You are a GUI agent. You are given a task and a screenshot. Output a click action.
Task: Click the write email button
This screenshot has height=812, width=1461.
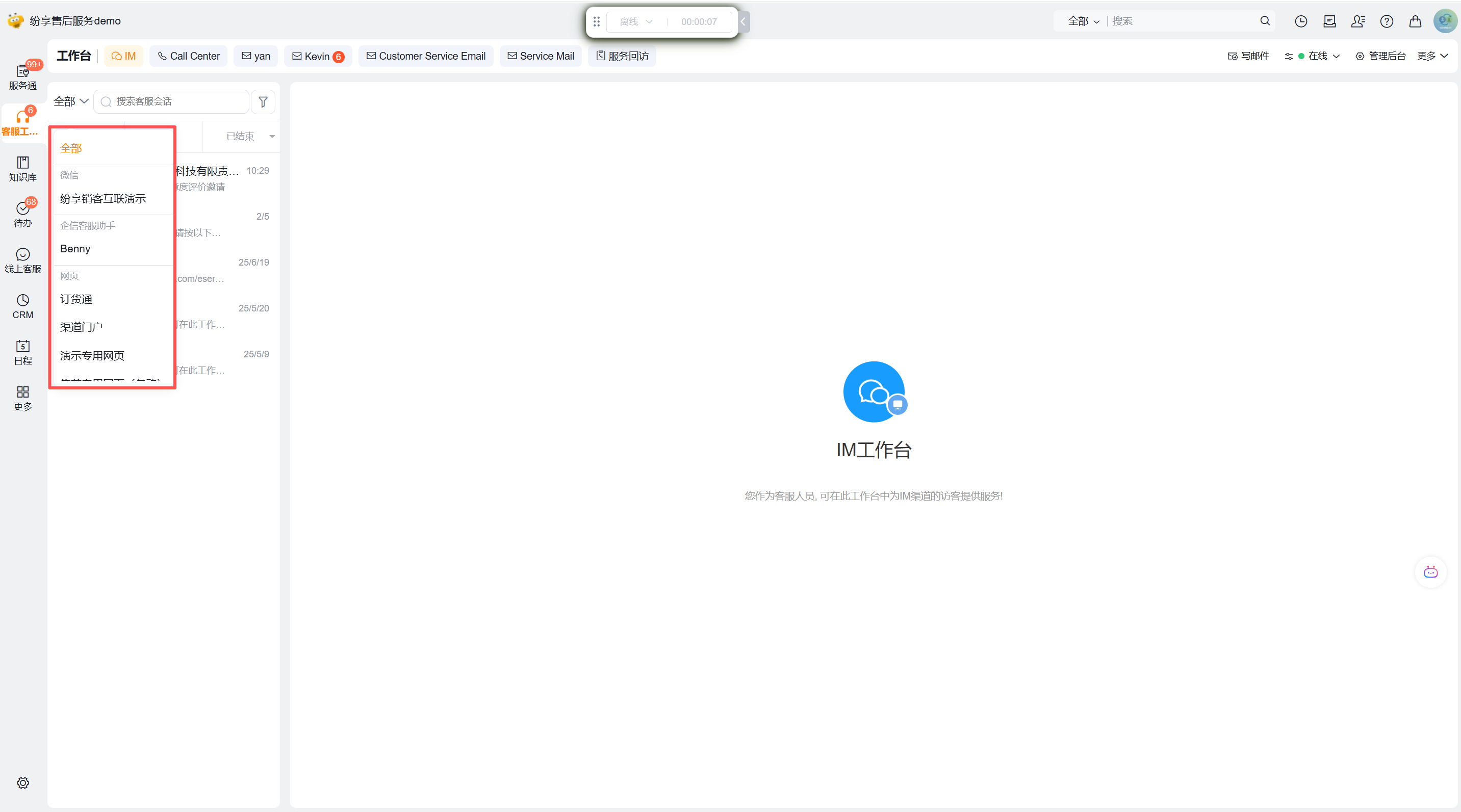[1248, 56]
